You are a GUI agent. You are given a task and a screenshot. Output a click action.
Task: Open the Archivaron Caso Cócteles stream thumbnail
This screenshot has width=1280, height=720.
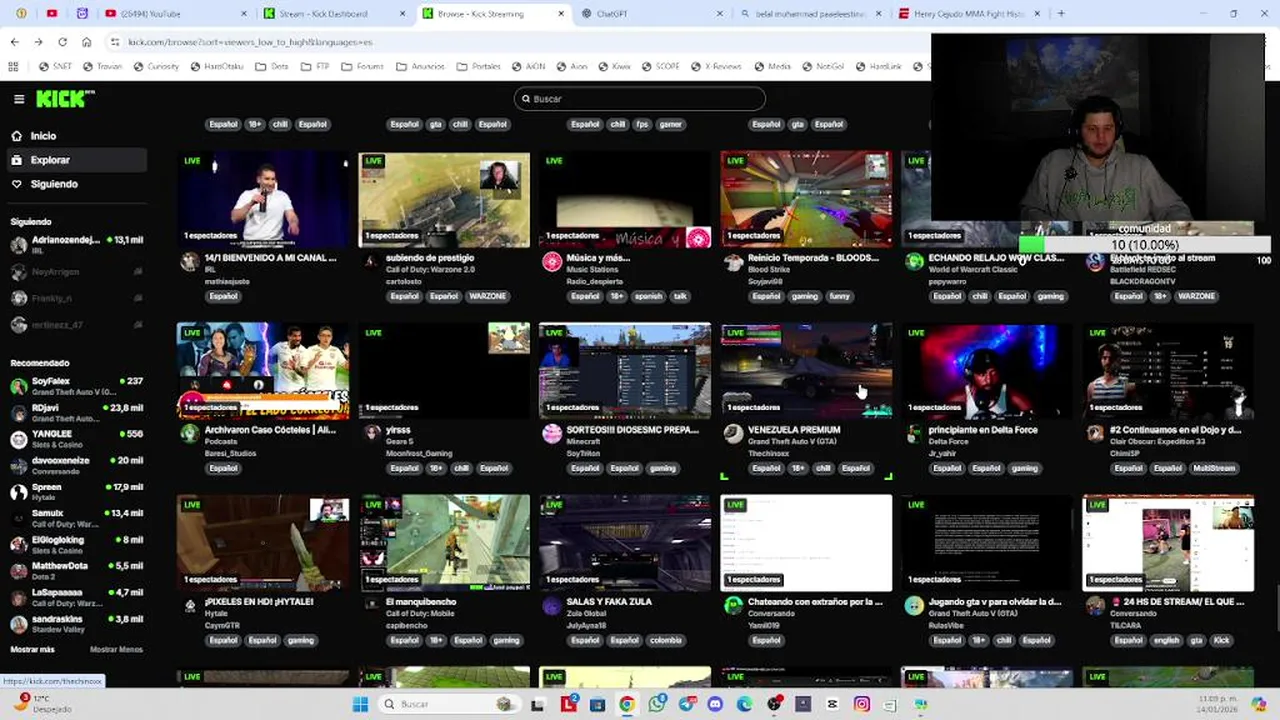tap(263, 371)
